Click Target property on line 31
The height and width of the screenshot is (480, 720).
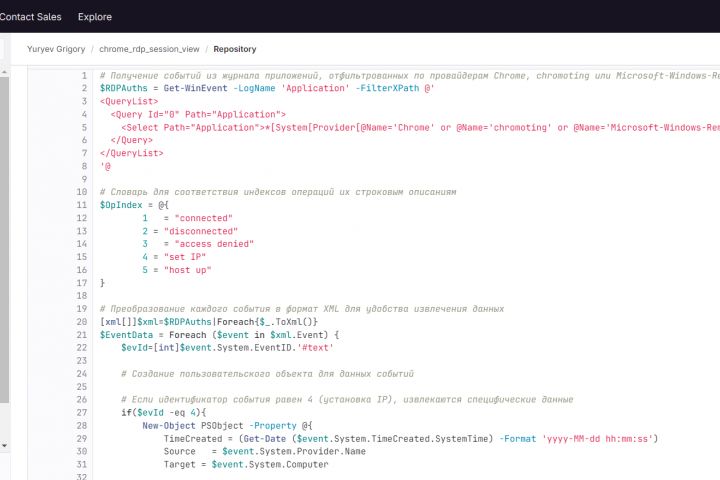[180, 464]
